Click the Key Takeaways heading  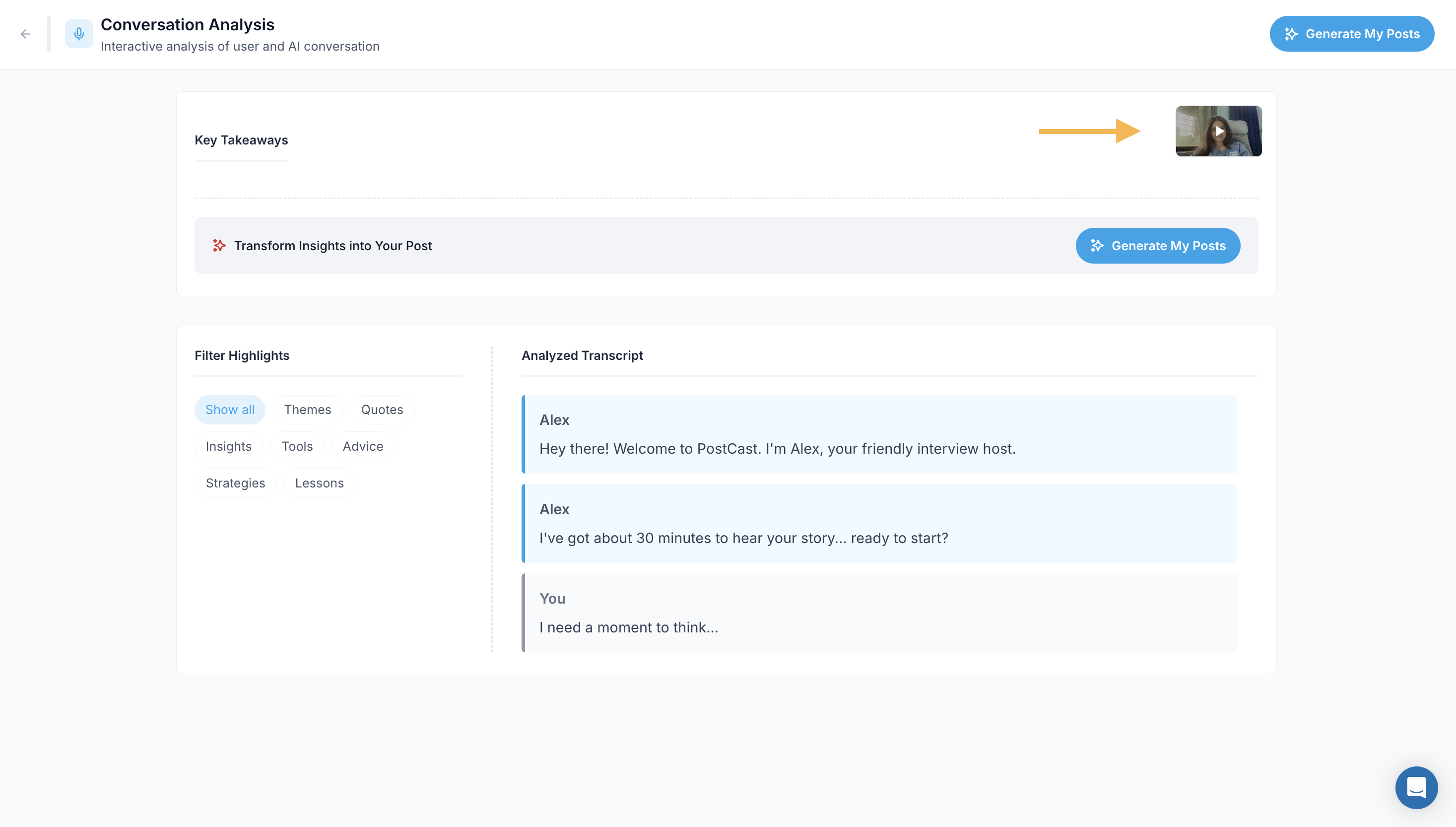point(241,140)
